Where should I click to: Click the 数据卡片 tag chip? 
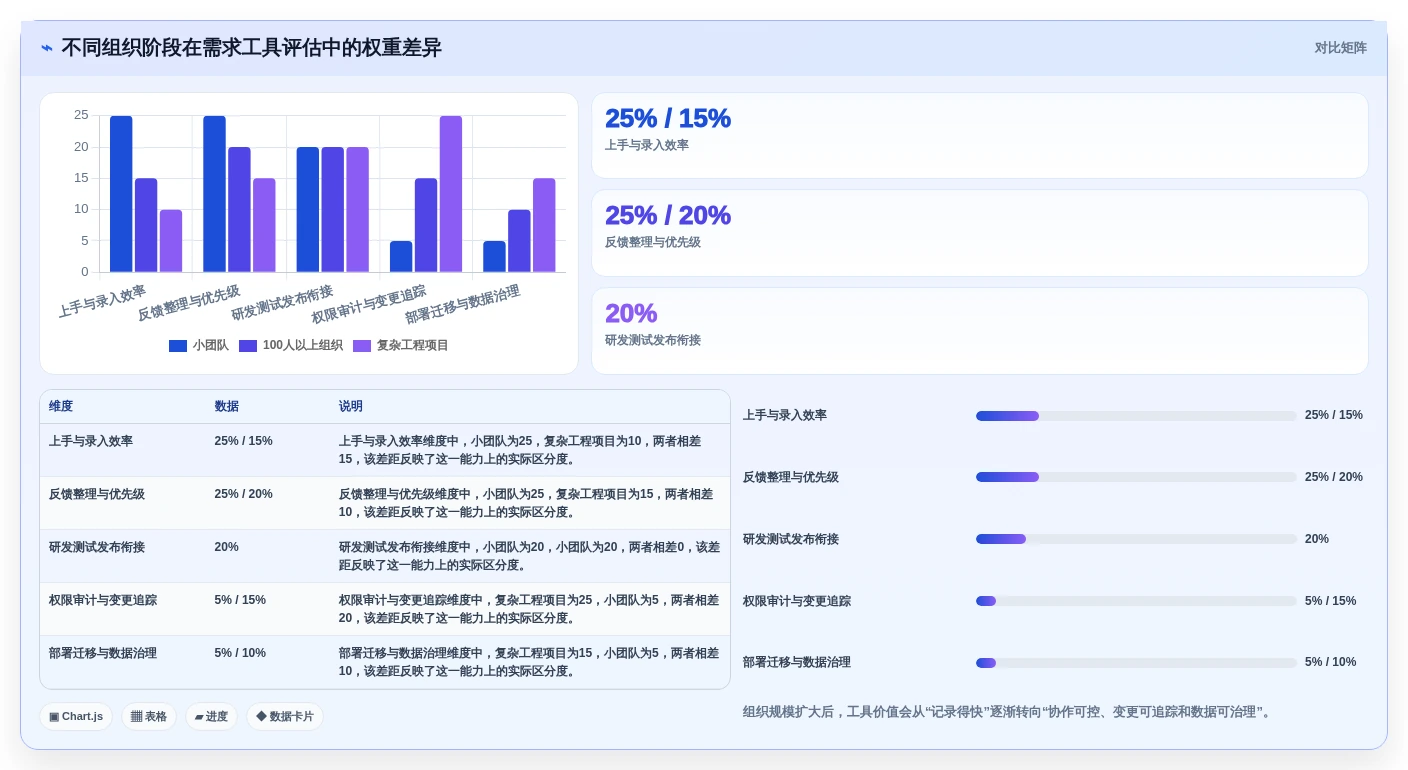click(x=285, y=716)
